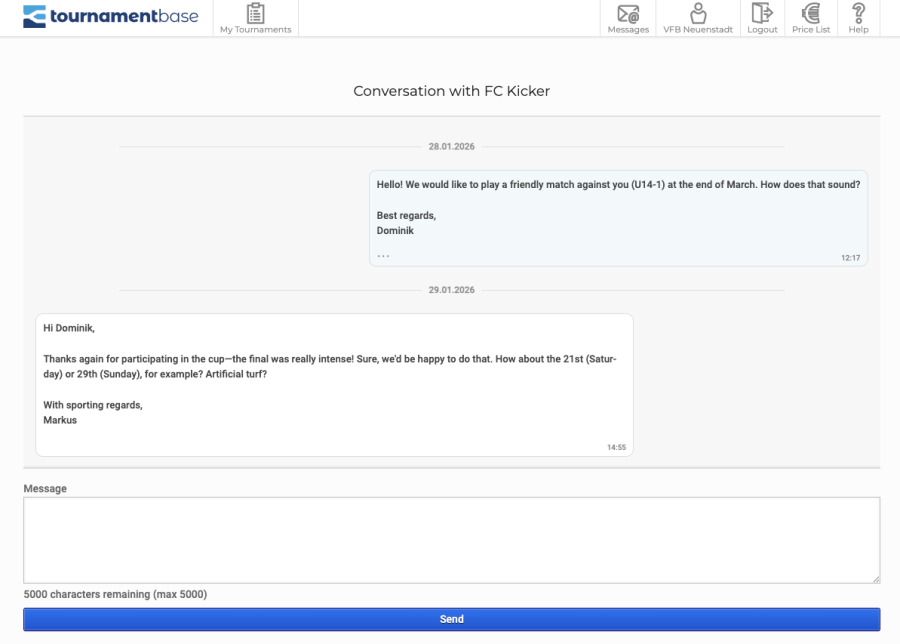This screenshot has height=644, width=900.
Task: Click the Logout text link
Action: click(762, 30)
